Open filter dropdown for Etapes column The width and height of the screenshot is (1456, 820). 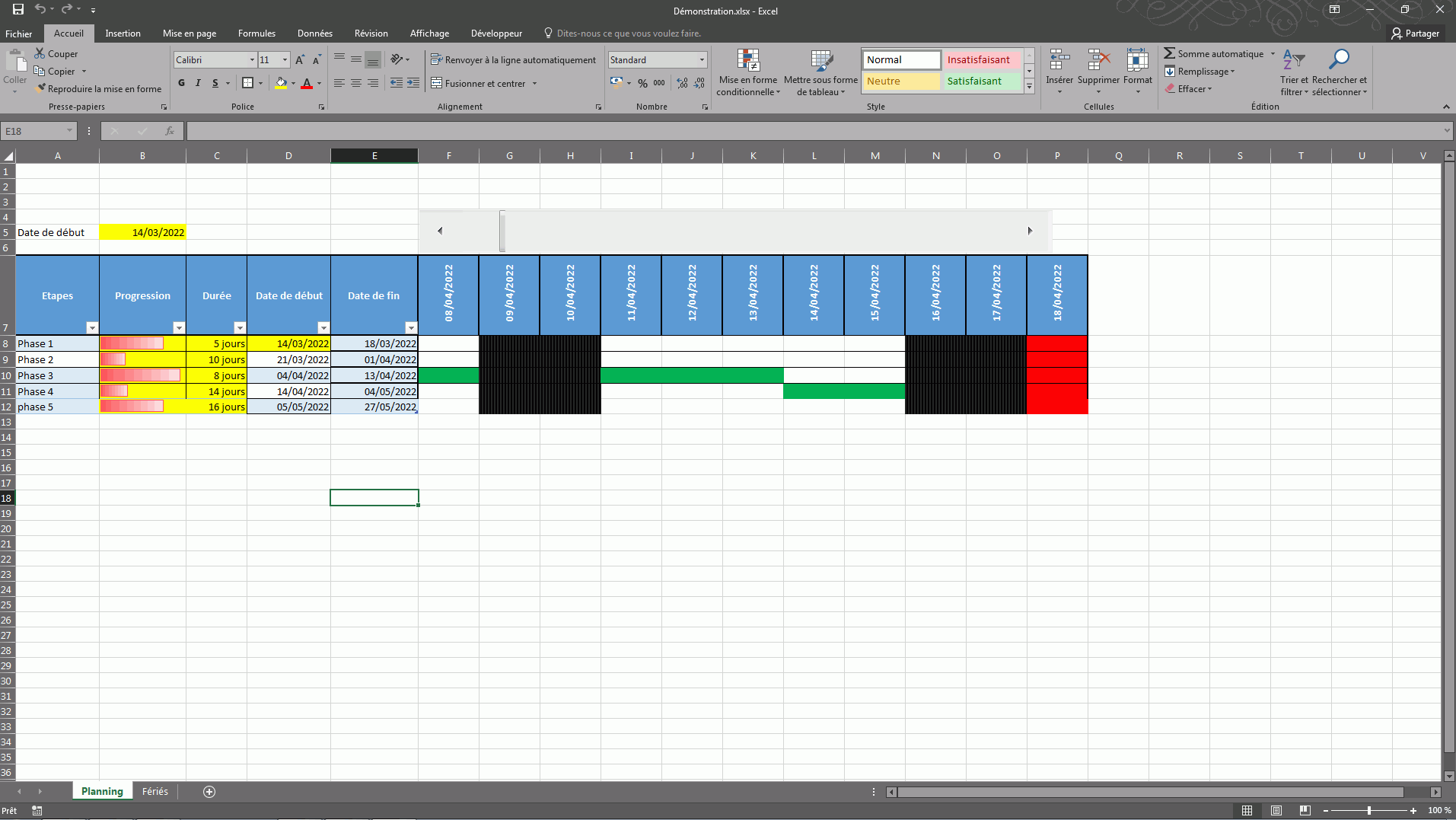coord(92,328)
